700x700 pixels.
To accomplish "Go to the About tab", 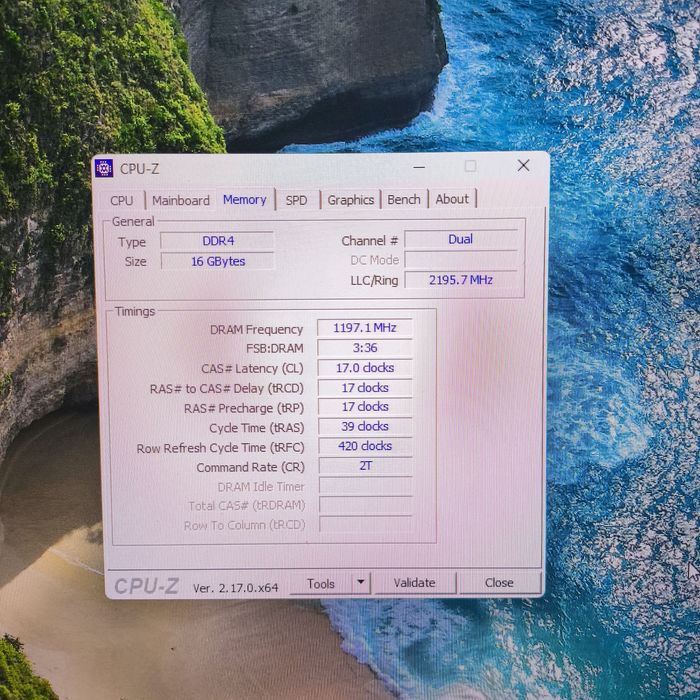I will tap(452, 199).
